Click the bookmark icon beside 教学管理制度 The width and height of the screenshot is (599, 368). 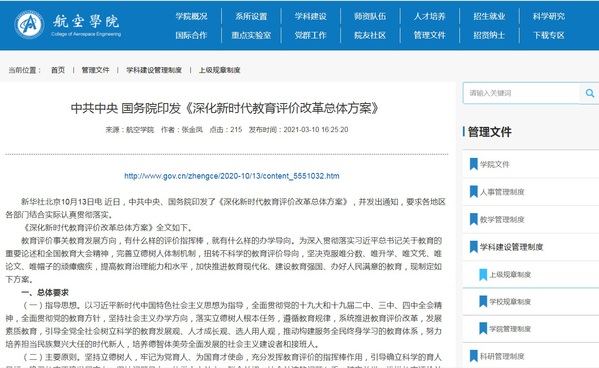(473, 219)
